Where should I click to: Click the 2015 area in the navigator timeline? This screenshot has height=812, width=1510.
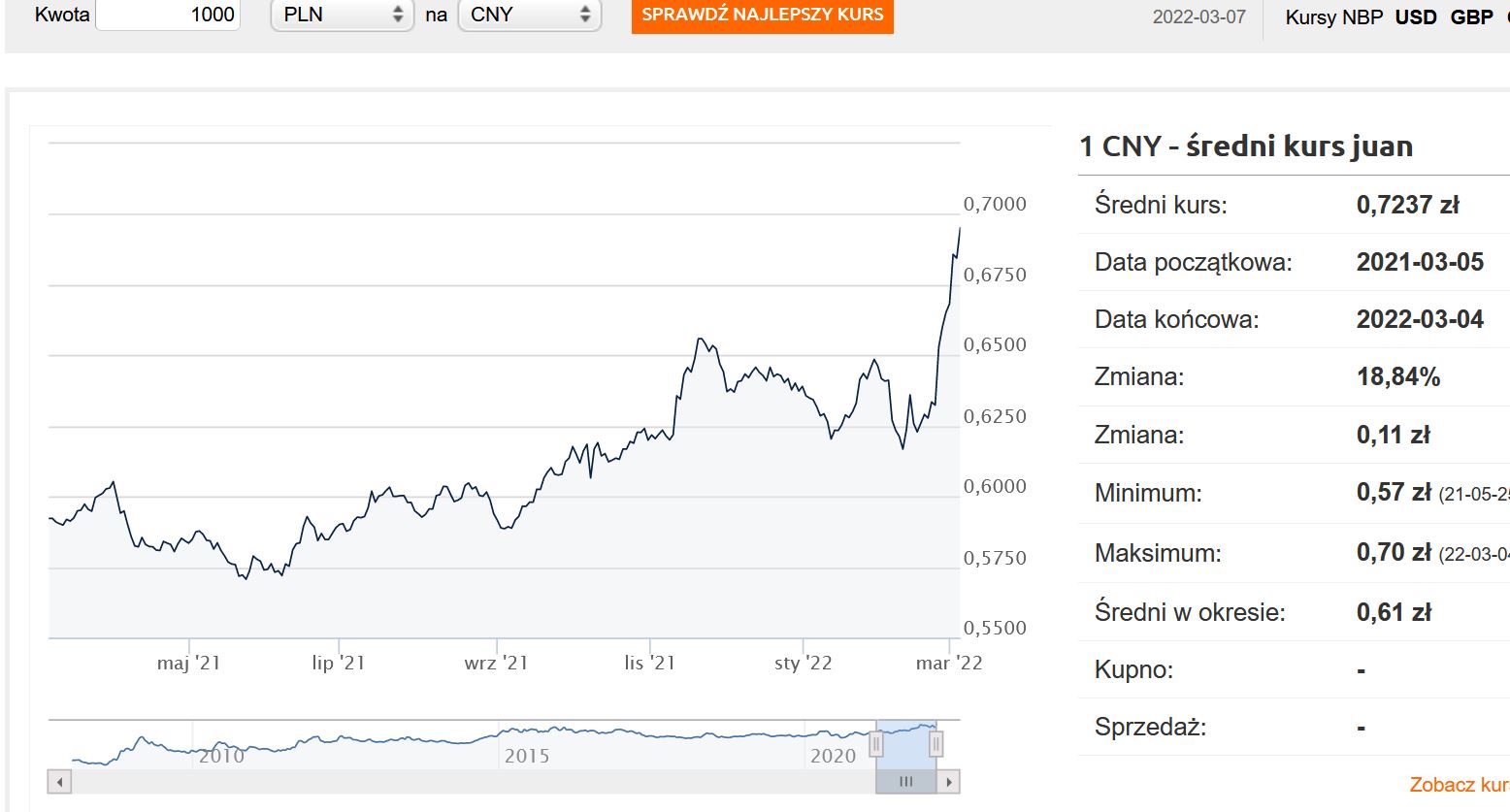point(527,755)
